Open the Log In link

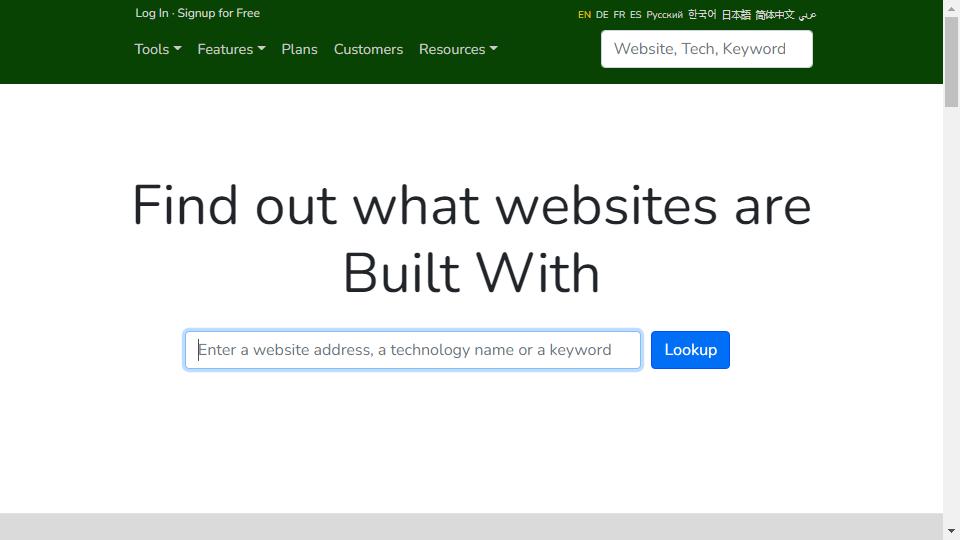tap(151, 13)
